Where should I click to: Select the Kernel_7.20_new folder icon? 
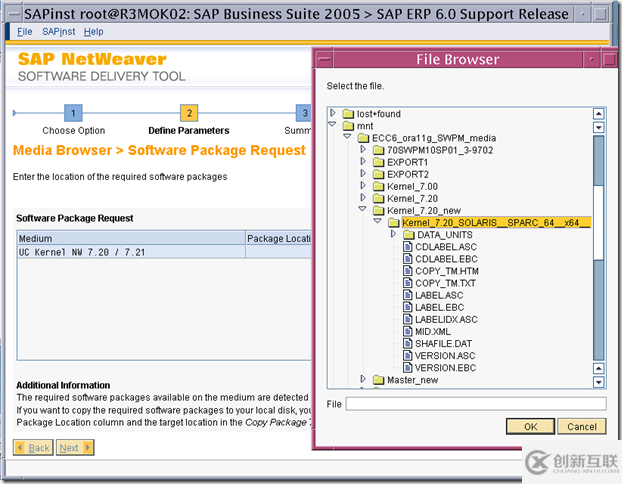tap(379, 211)
